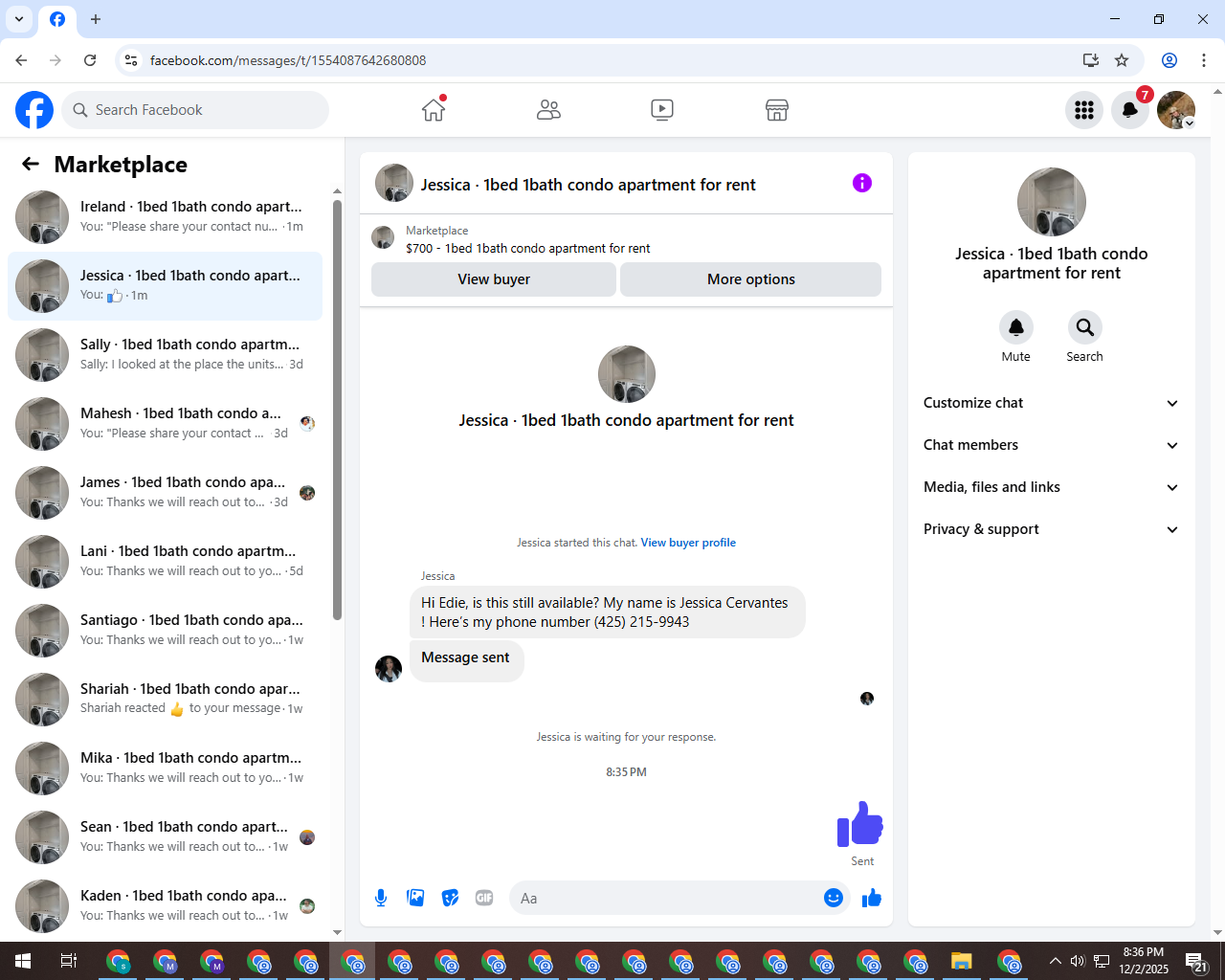Show hidden system tray icons chevron
This screenshot has width=1225, height=980.
pos(1055,961)
